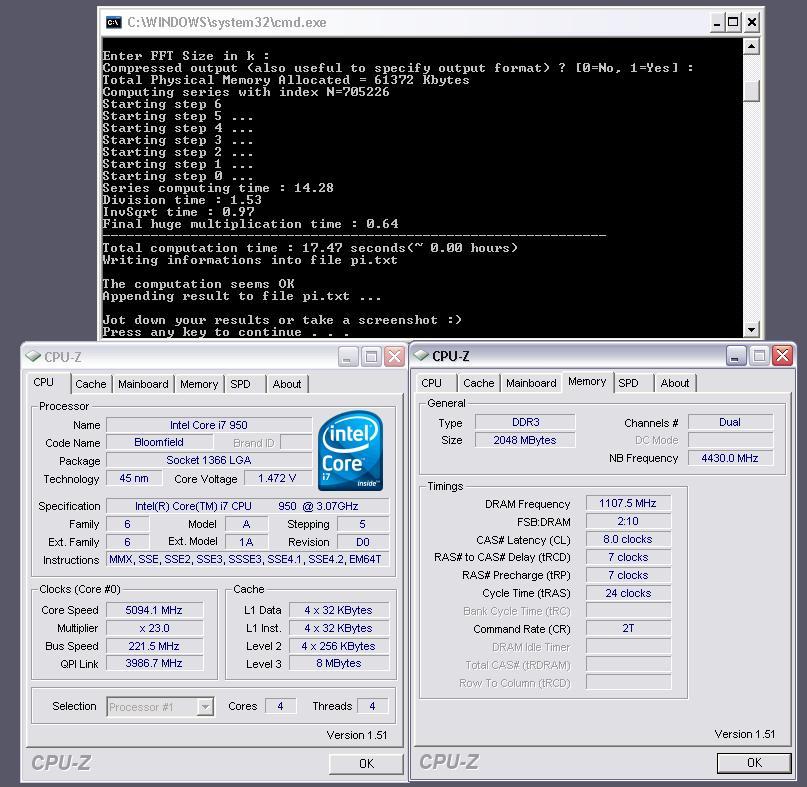Close the cmd.exe window

[x=751, y=23]
